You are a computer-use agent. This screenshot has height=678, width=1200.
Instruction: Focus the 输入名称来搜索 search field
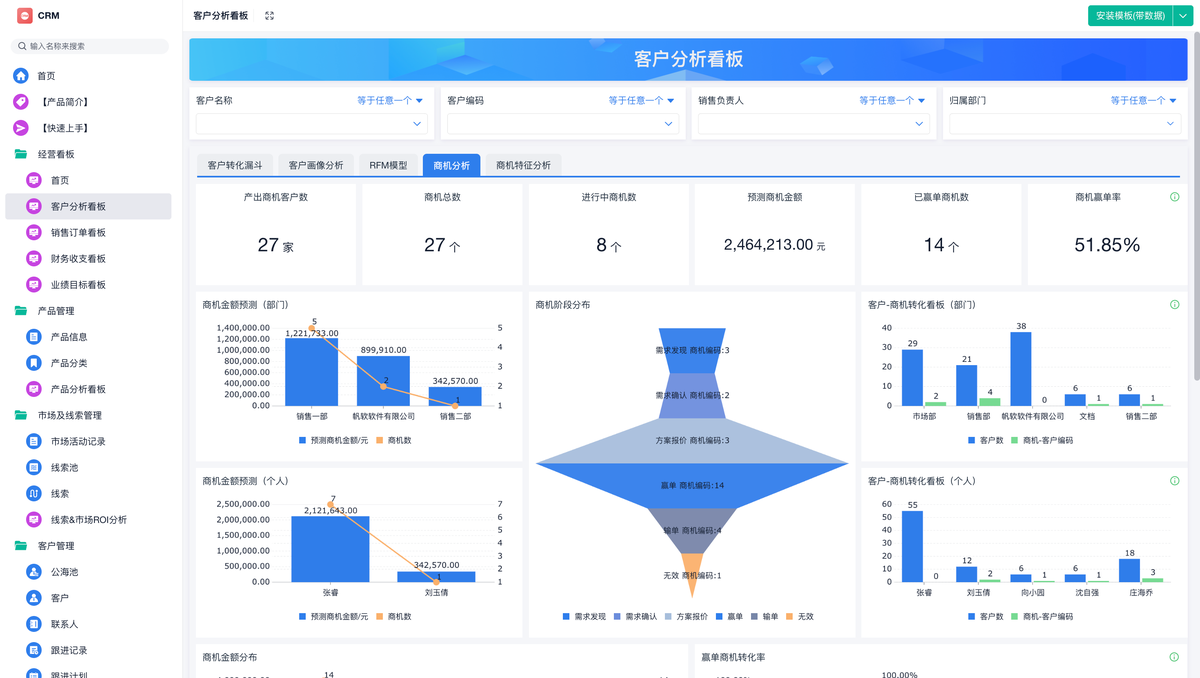(x=90, y=46)
